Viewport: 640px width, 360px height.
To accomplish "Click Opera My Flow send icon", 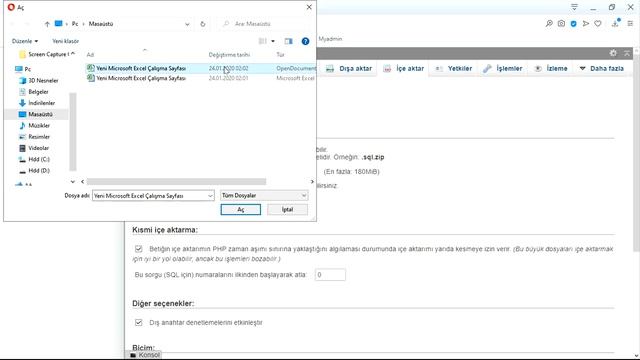I will (586, 24).
